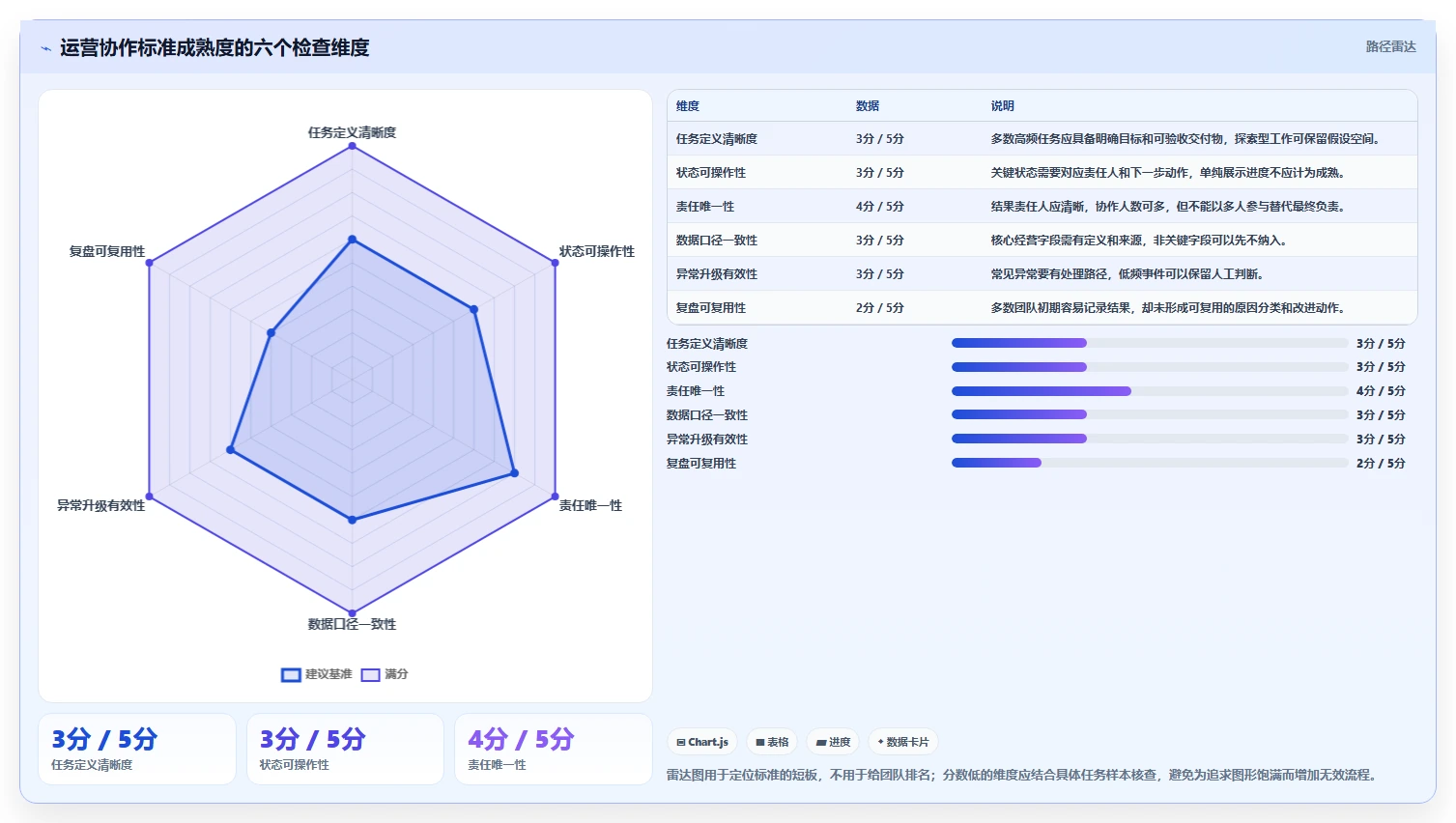Click the 状态可操作性 progress bar
The width and height of the screenshot is (1456, 823).
pos(1150,367)
